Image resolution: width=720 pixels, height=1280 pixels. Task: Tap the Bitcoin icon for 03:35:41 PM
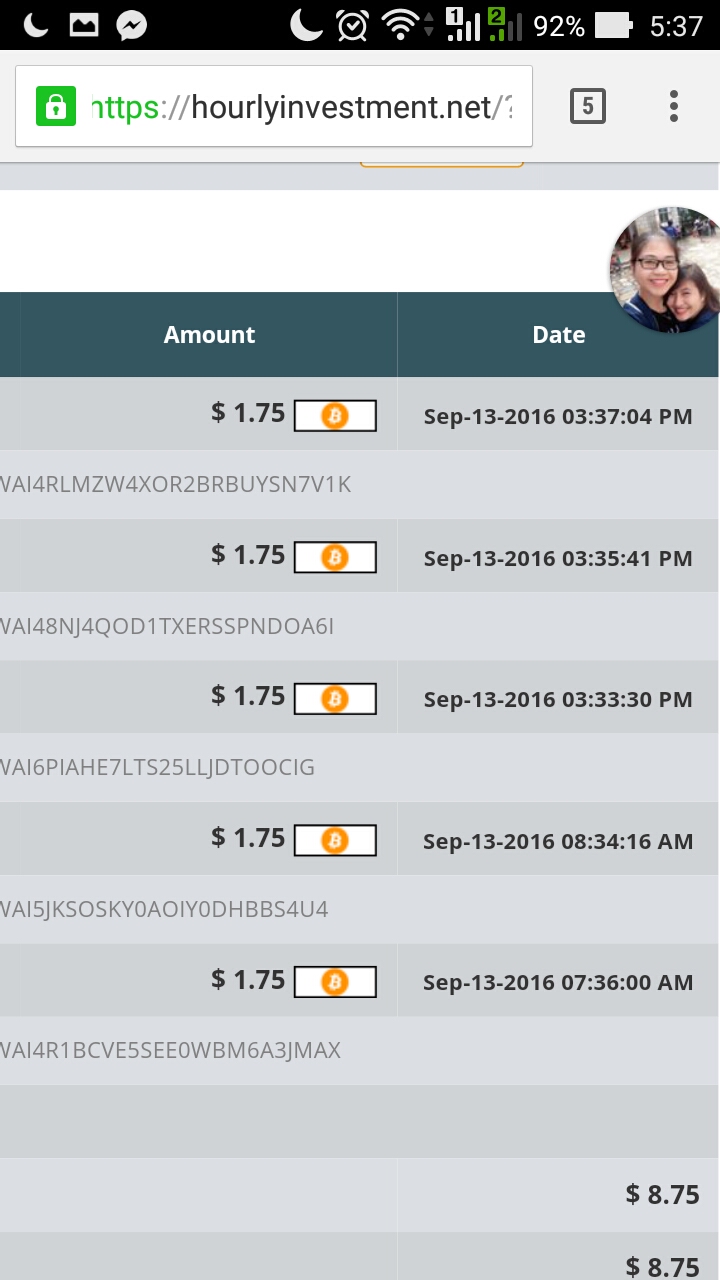[335, 557]
